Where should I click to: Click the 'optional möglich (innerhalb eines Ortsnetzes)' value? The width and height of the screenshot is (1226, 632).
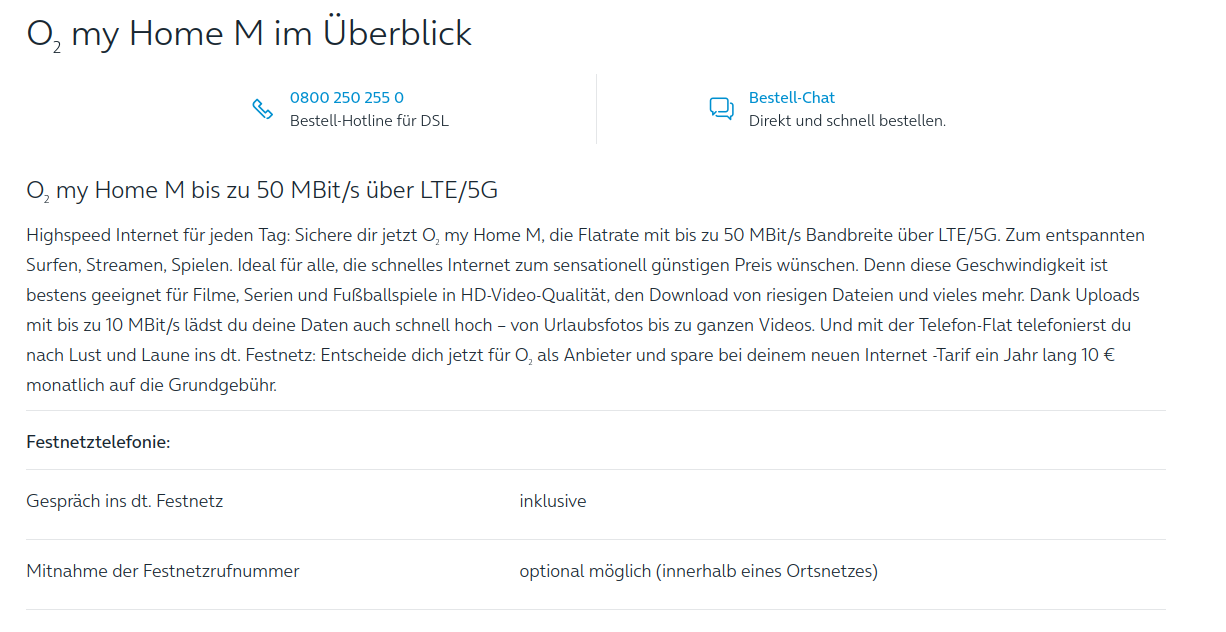coord(699,571)
